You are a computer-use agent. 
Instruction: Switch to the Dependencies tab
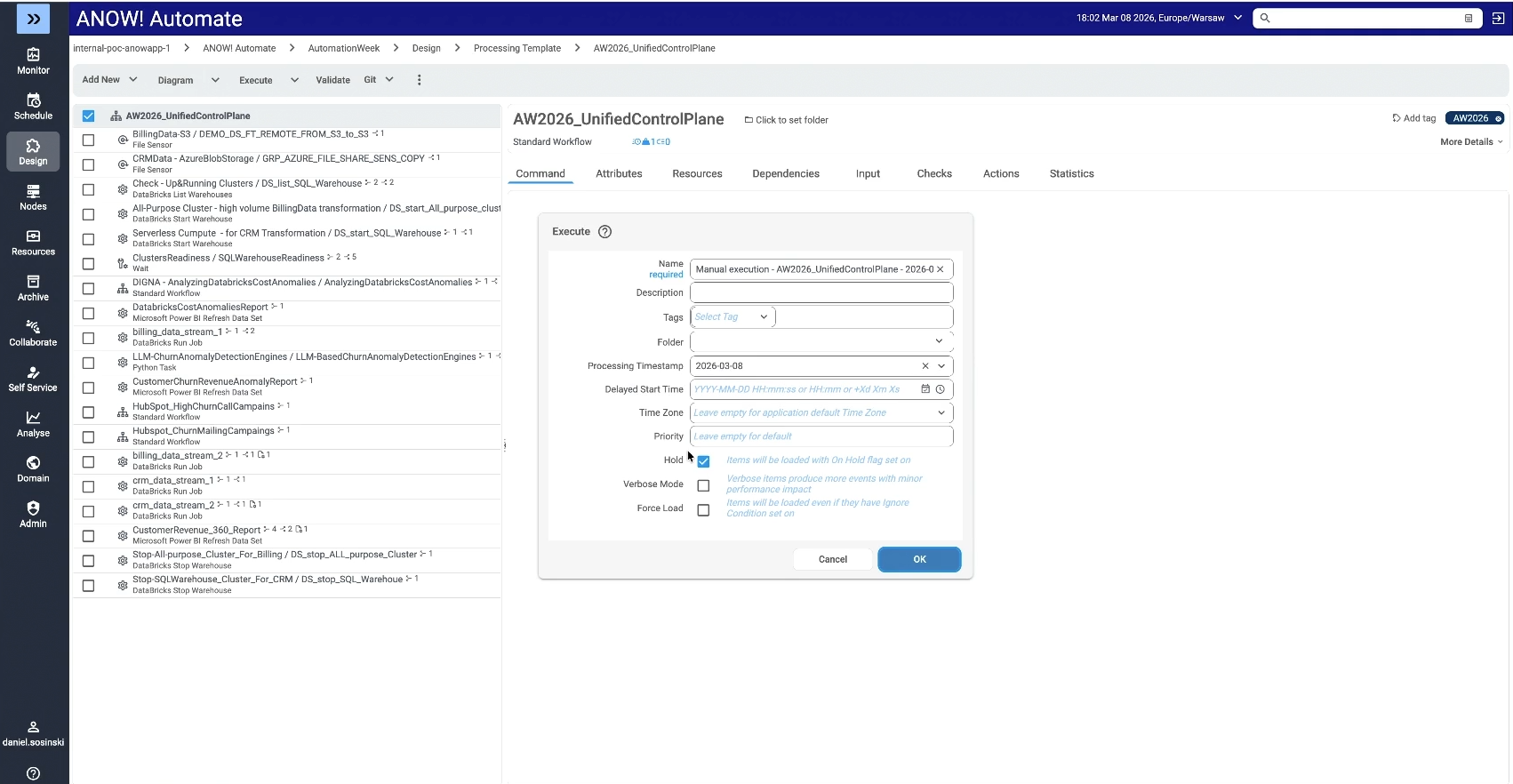click(785, 174)
